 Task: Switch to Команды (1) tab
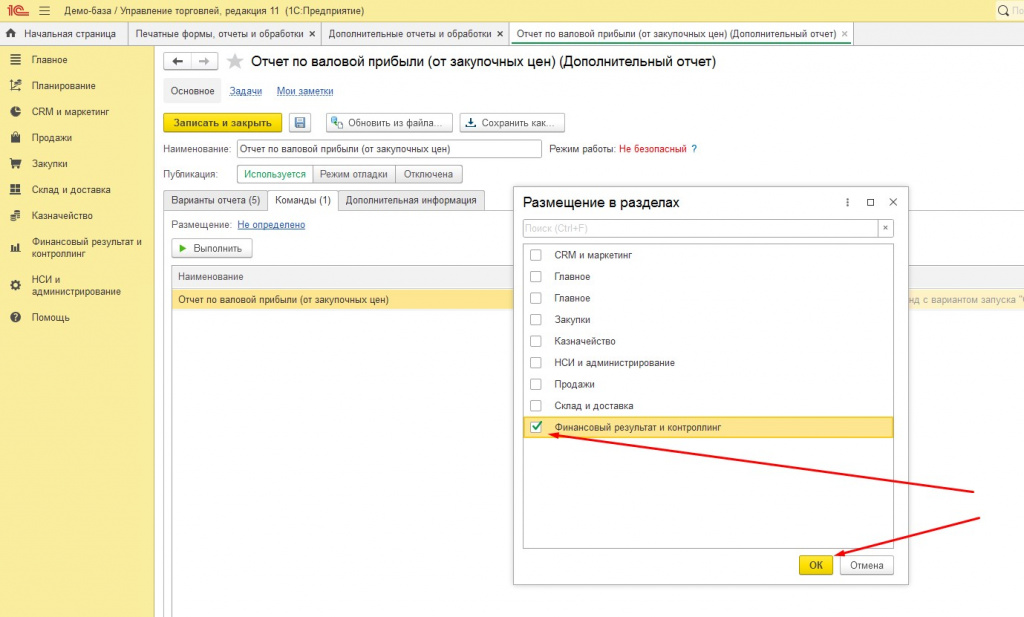click(x=303, y=200)
